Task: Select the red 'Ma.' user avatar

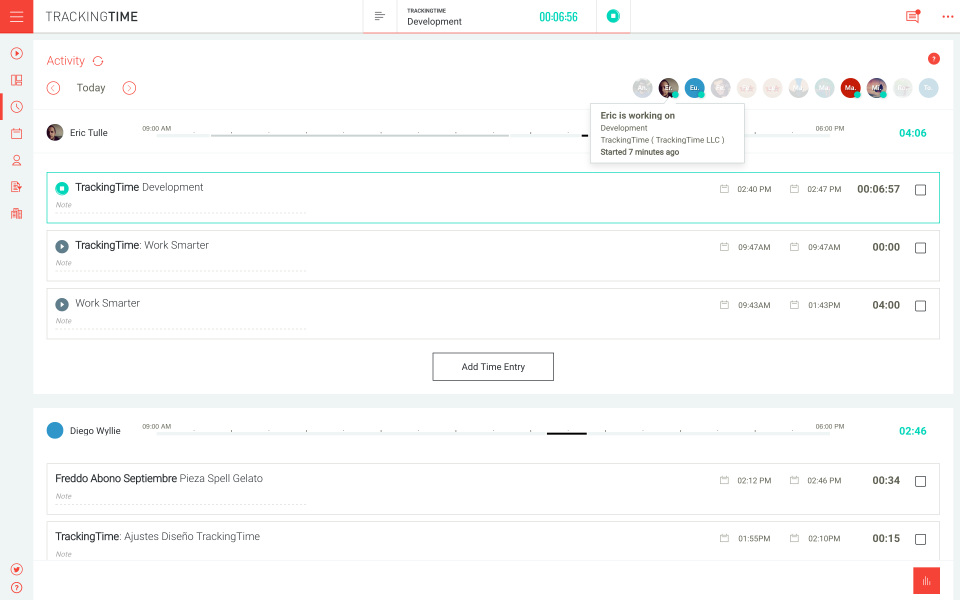Action: [850, 88]
